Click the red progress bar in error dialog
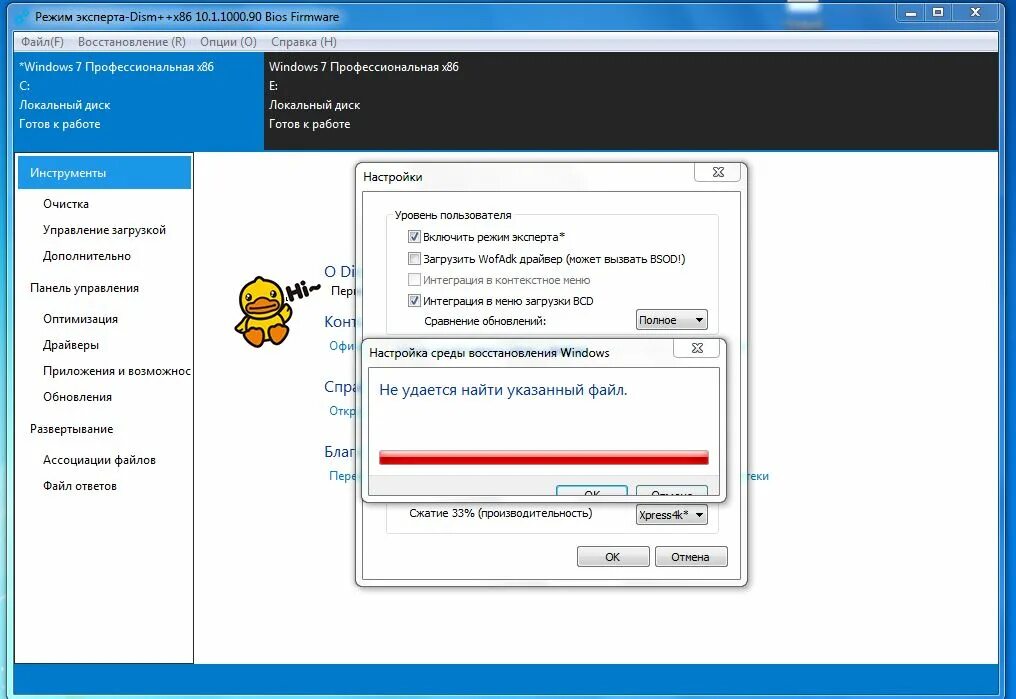The height and width of the screenshot is (699, 1016). [x=544, y=457]
